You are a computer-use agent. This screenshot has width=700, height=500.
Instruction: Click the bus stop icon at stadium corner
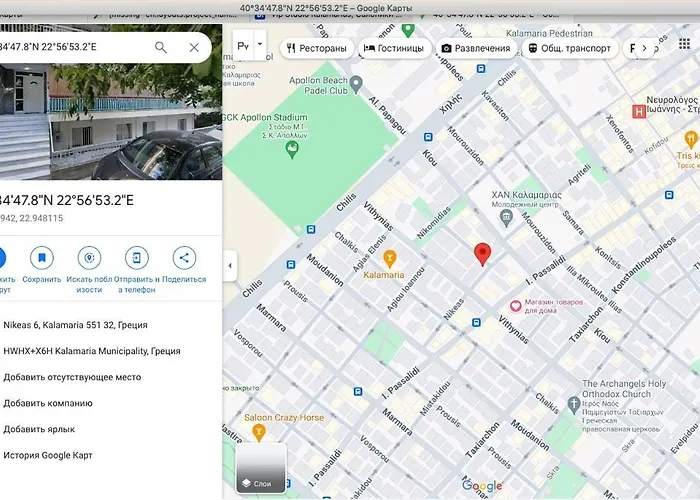(x=311, y=230)
